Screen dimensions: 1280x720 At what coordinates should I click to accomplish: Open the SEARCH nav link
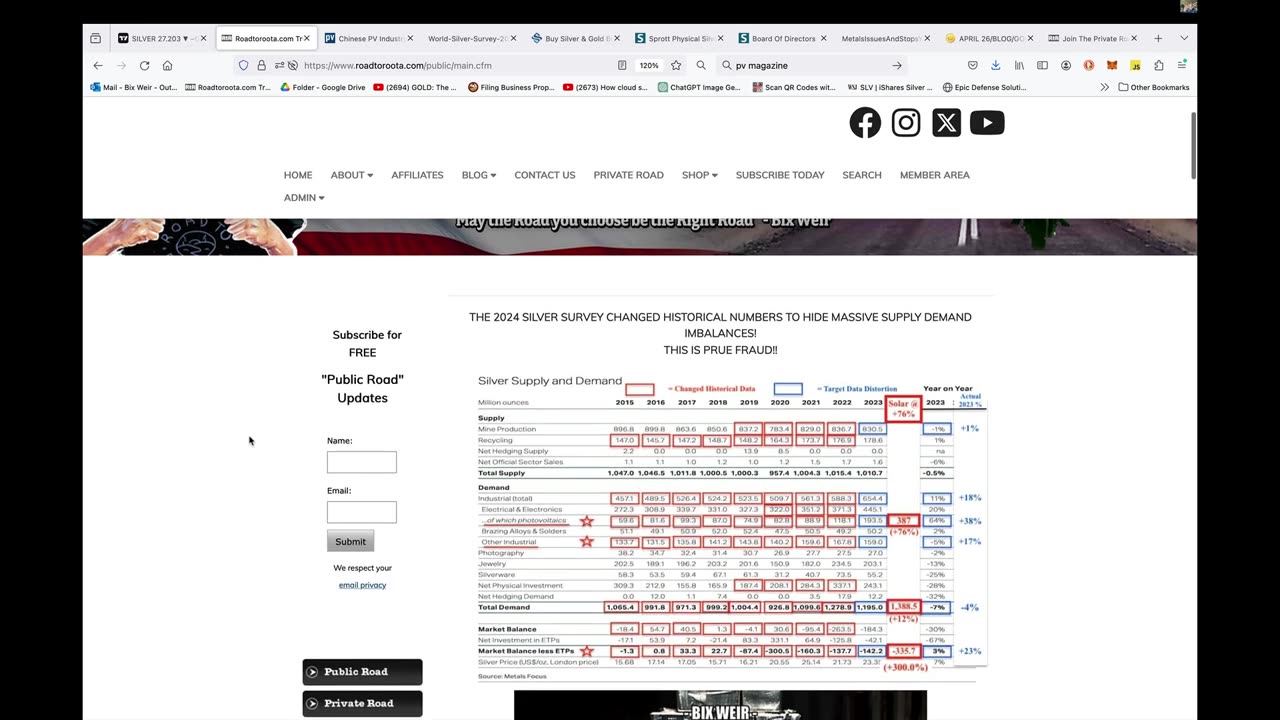862,175
